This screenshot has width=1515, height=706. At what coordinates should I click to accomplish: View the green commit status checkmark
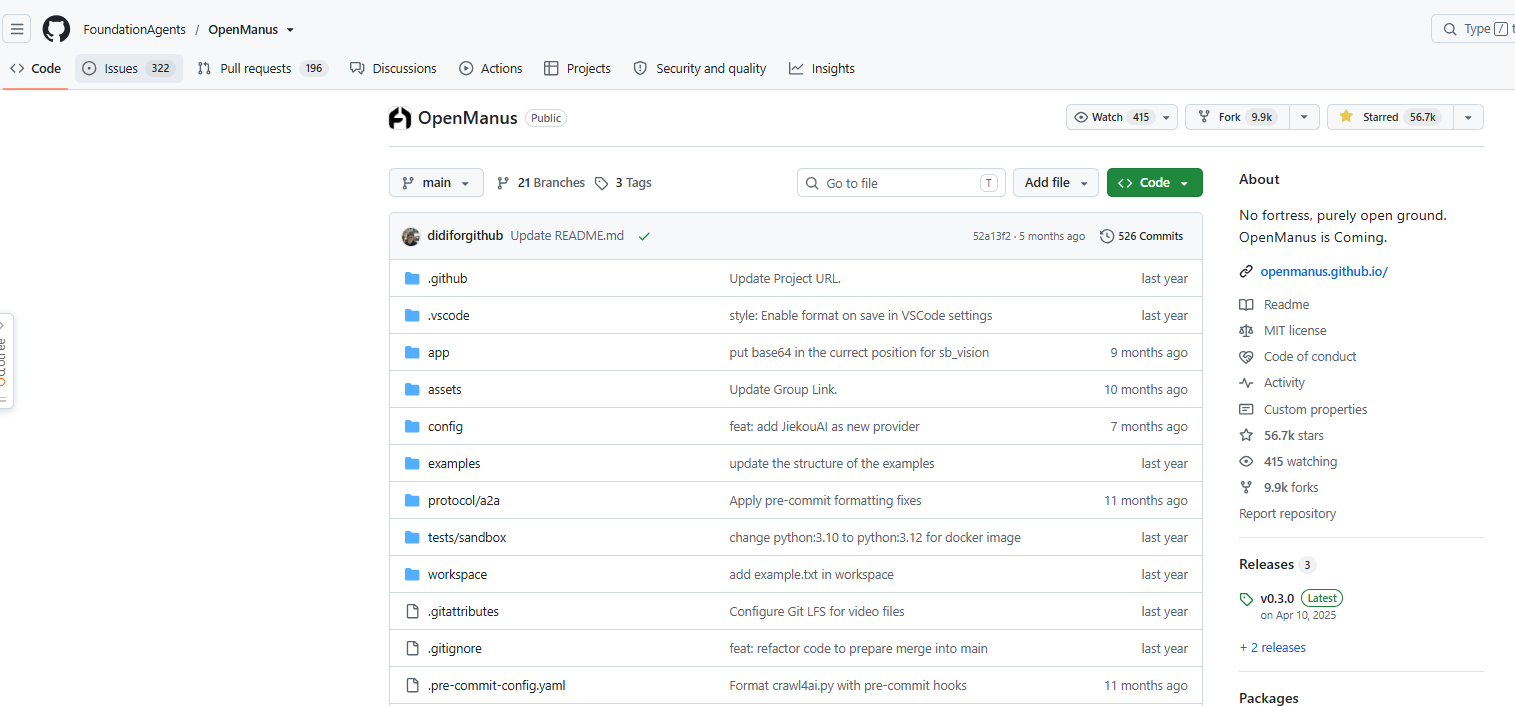[x=644, y=236]
